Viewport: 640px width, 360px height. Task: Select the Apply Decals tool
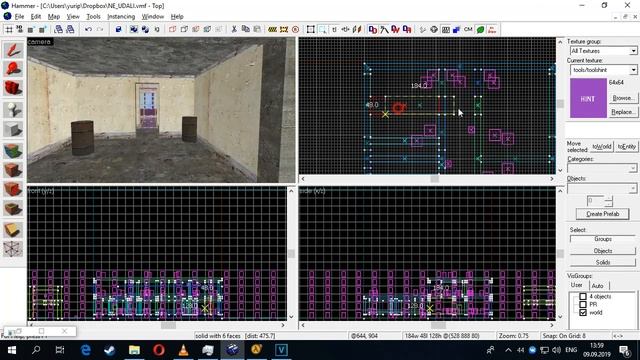pos(13,189)
